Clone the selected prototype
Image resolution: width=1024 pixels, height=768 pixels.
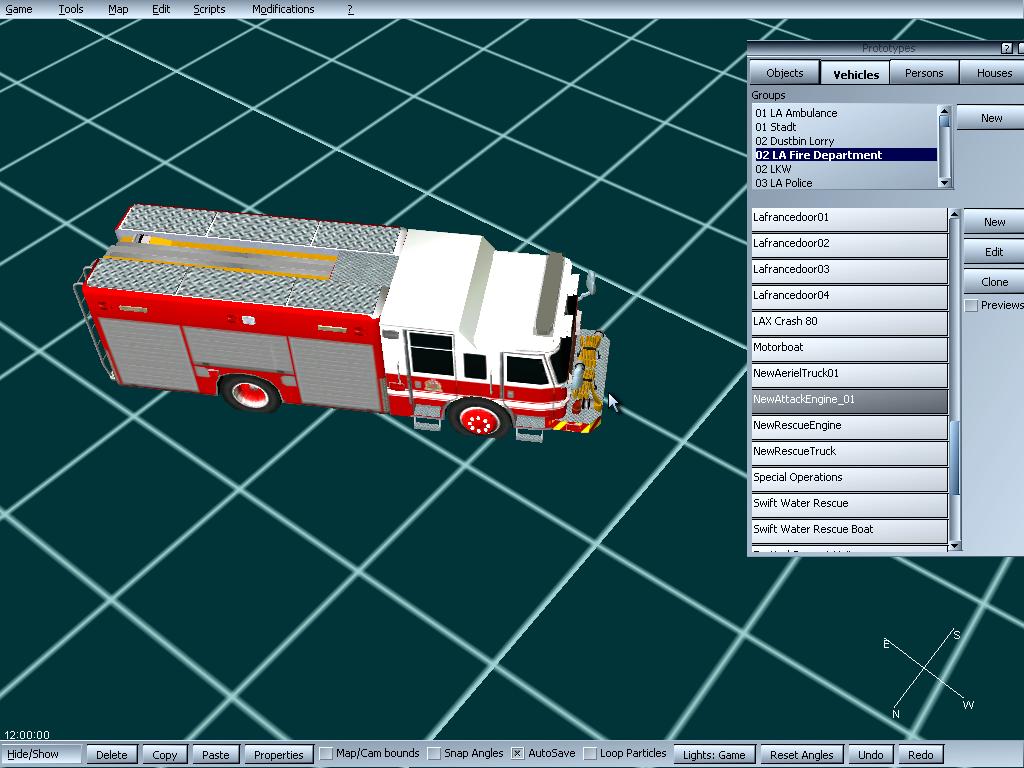point(994,282)
